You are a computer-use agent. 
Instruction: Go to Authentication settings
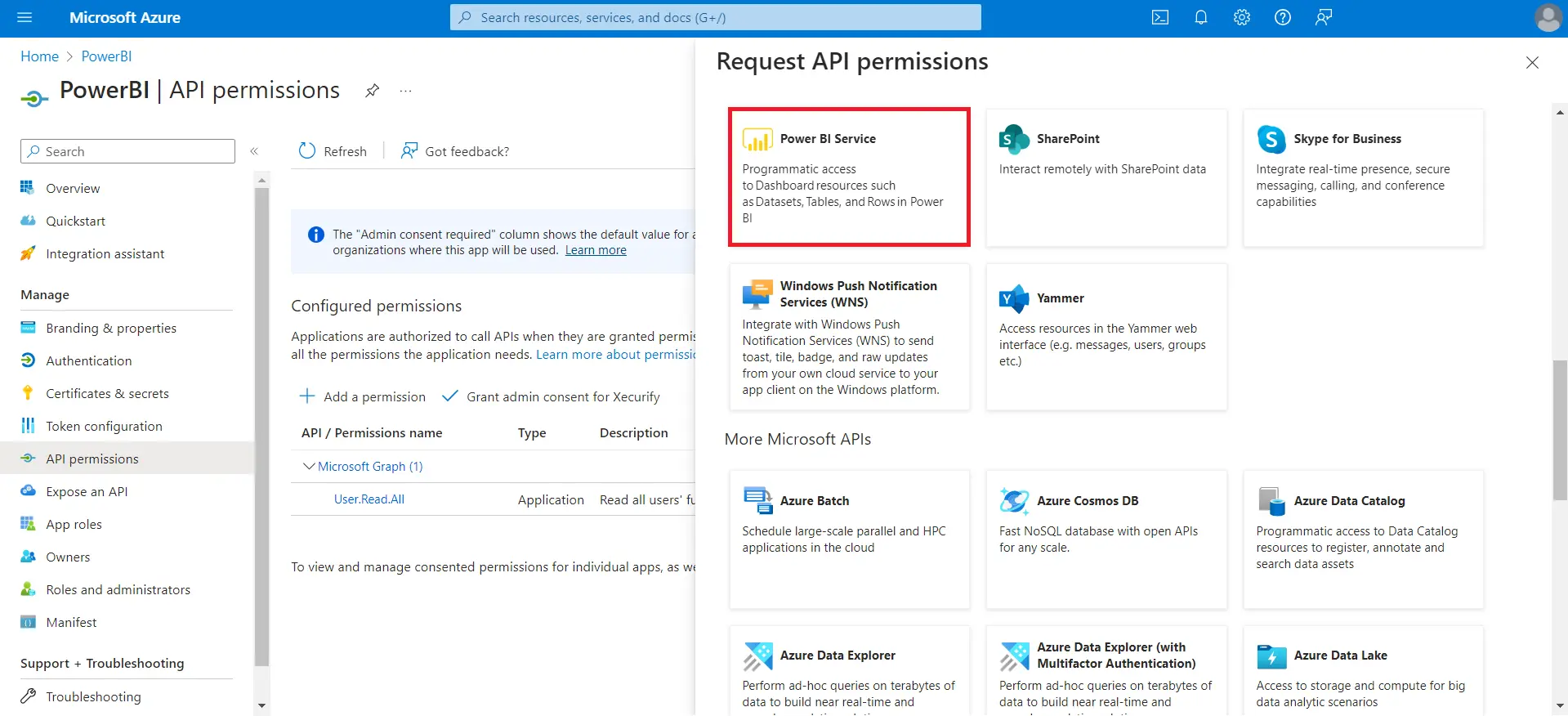(x=88, y=360)
